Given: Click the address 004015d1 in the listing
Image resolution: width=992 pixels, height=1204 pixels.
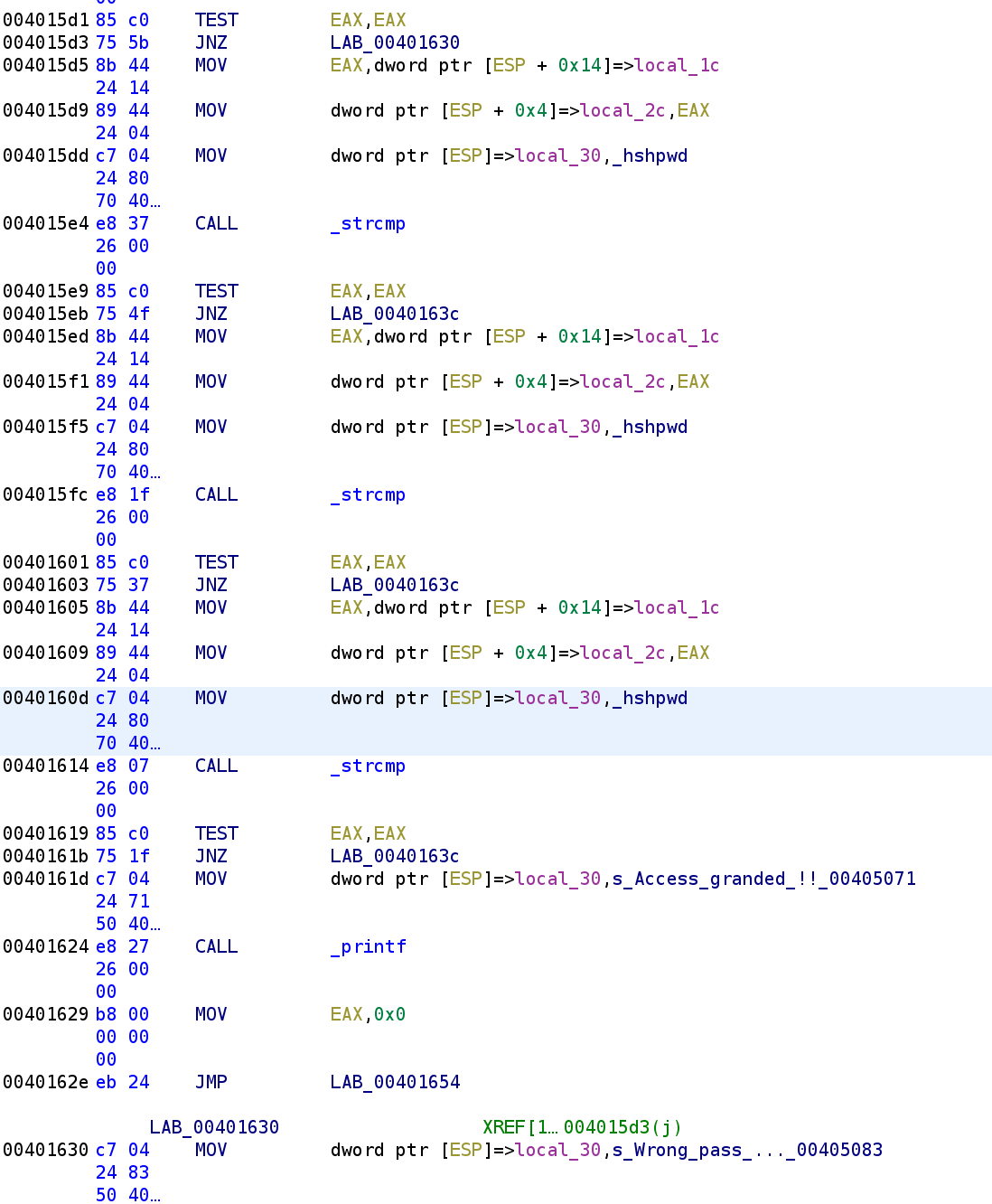Looking at the screenshot, I should click(x=46, y=19).
